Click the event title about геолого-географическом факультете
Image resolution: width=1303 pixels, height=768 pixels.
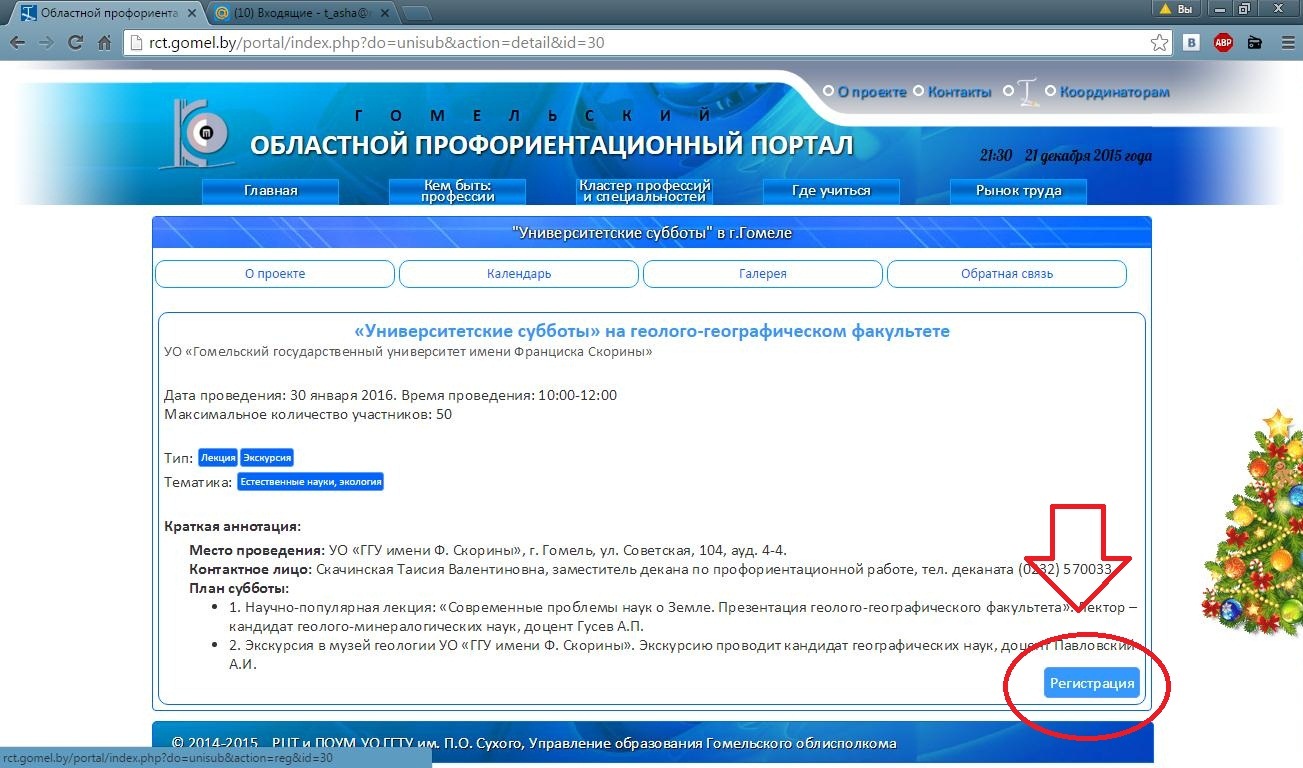652,331
